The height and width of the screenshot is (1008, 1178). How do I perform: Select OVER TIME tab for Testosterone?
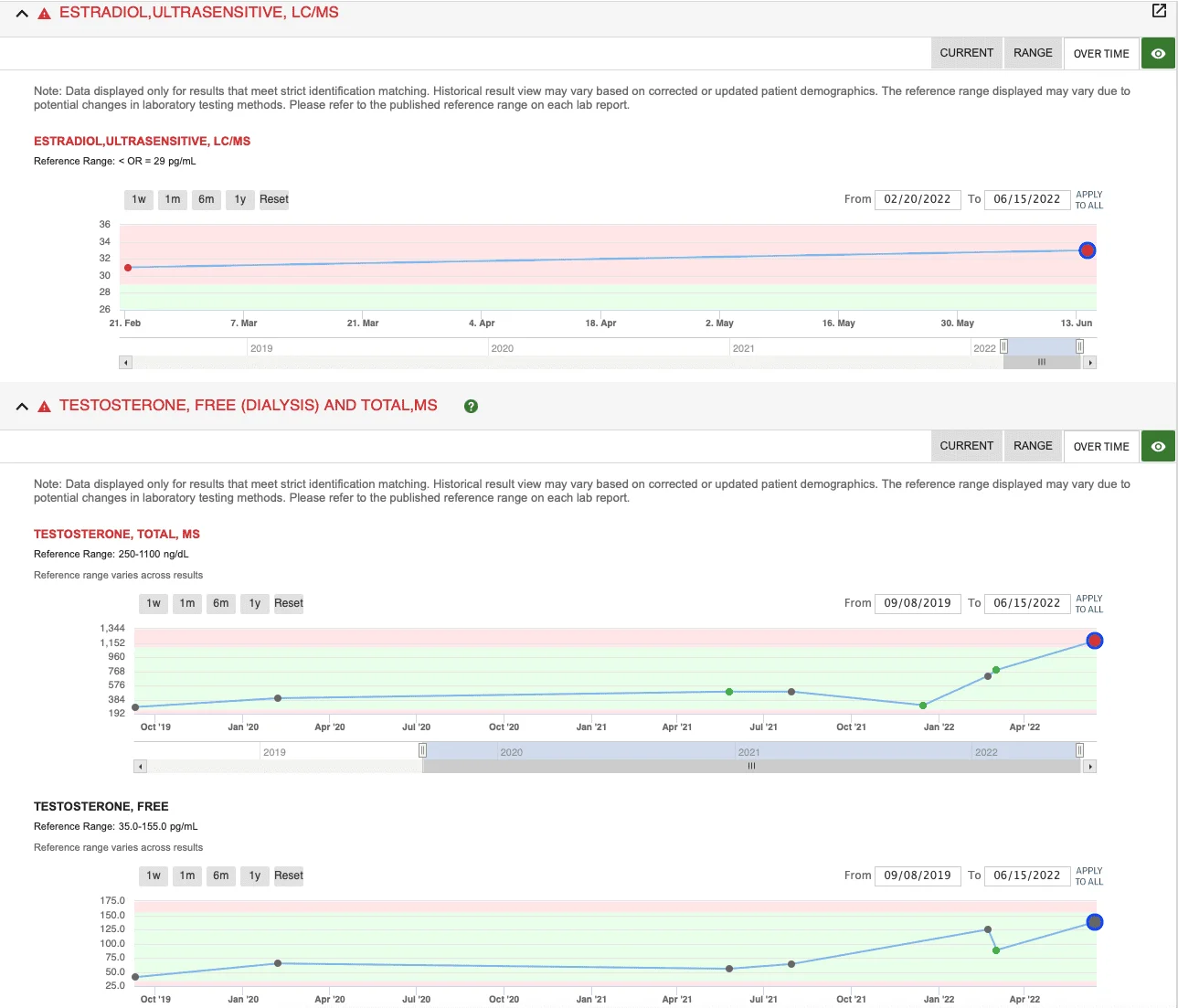(1101, 447)
